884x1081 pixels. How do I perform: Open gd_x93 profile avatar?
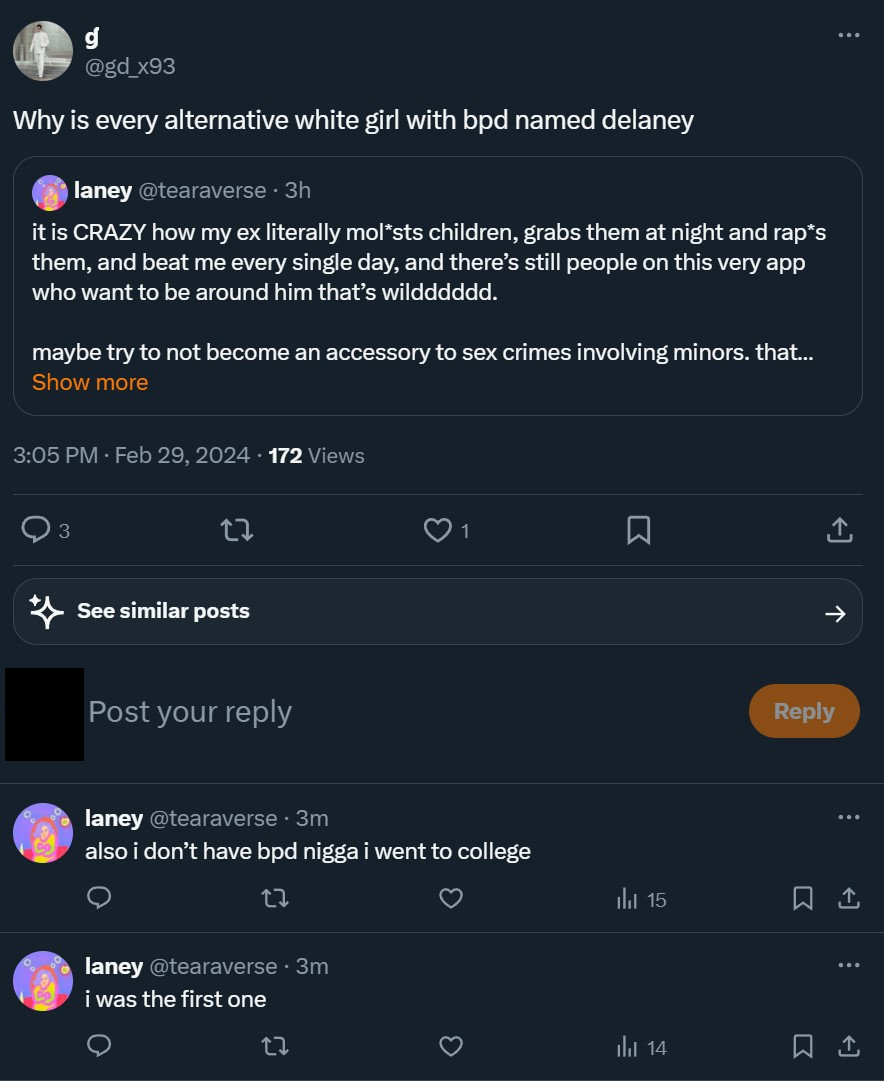pyautogui.click(x=43, y=51)
